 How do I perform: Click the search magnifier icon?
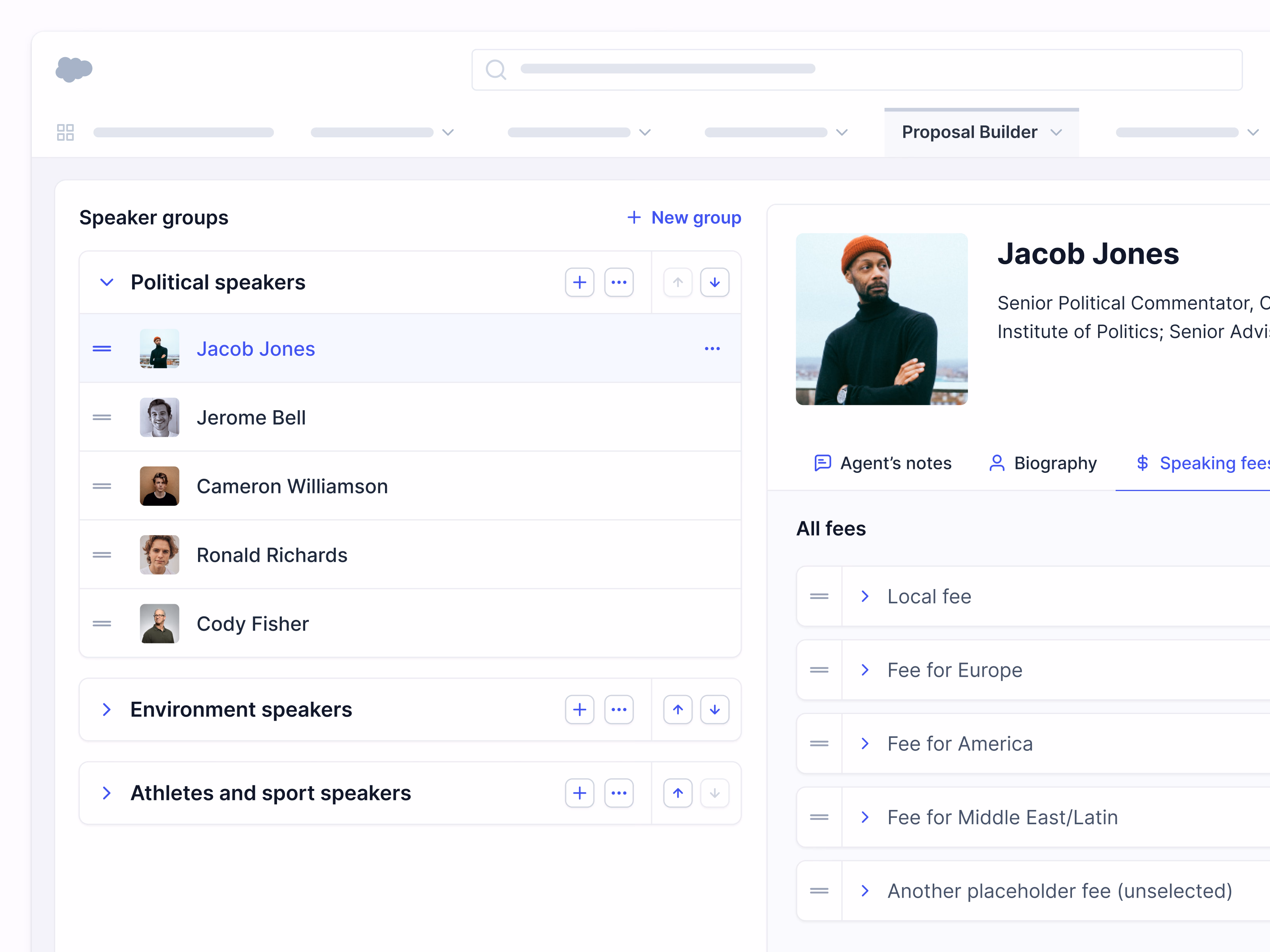495,69
